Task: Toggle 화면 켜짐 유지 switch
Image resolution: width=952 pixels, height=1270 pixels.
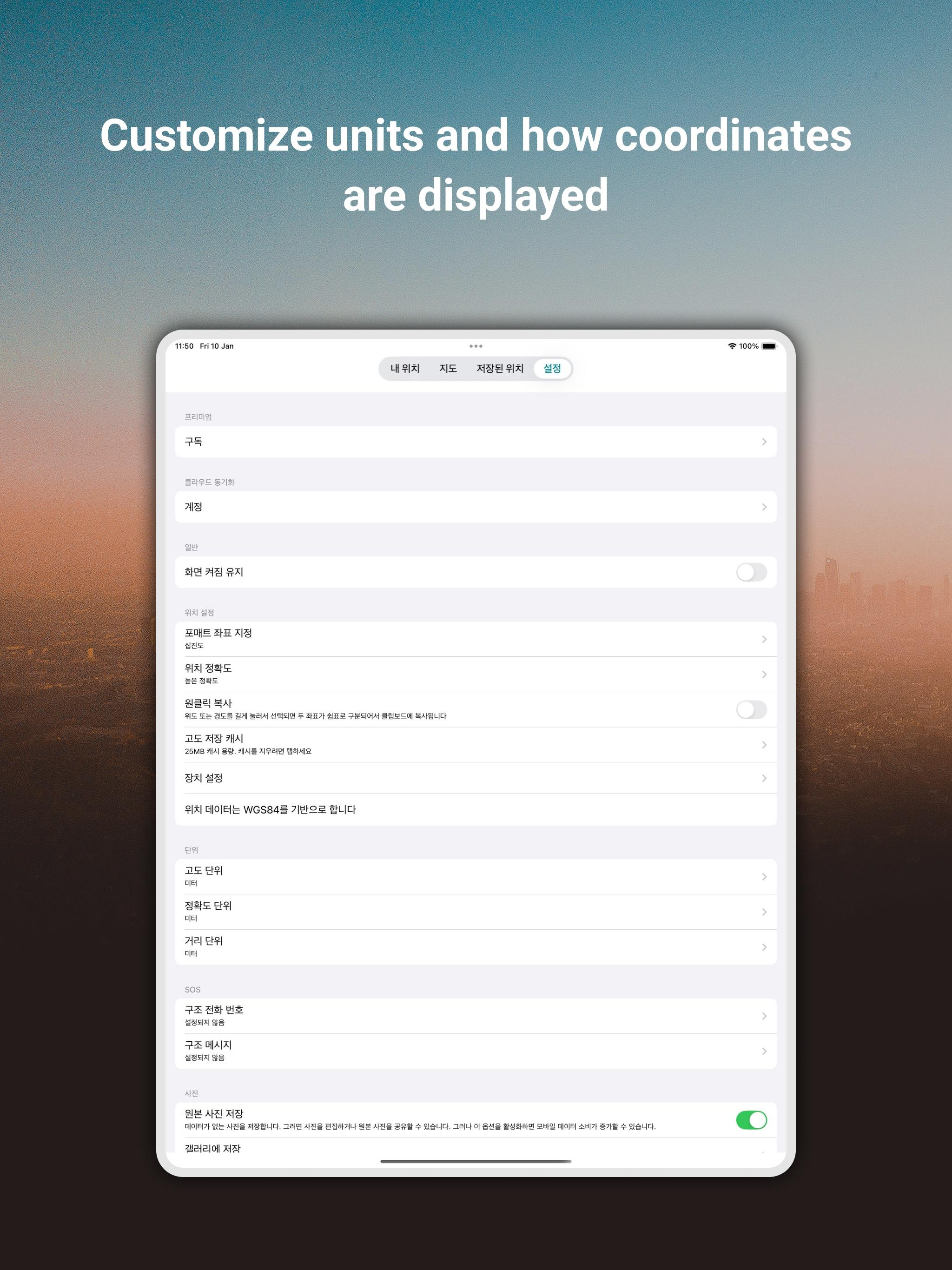Action: 752,572
